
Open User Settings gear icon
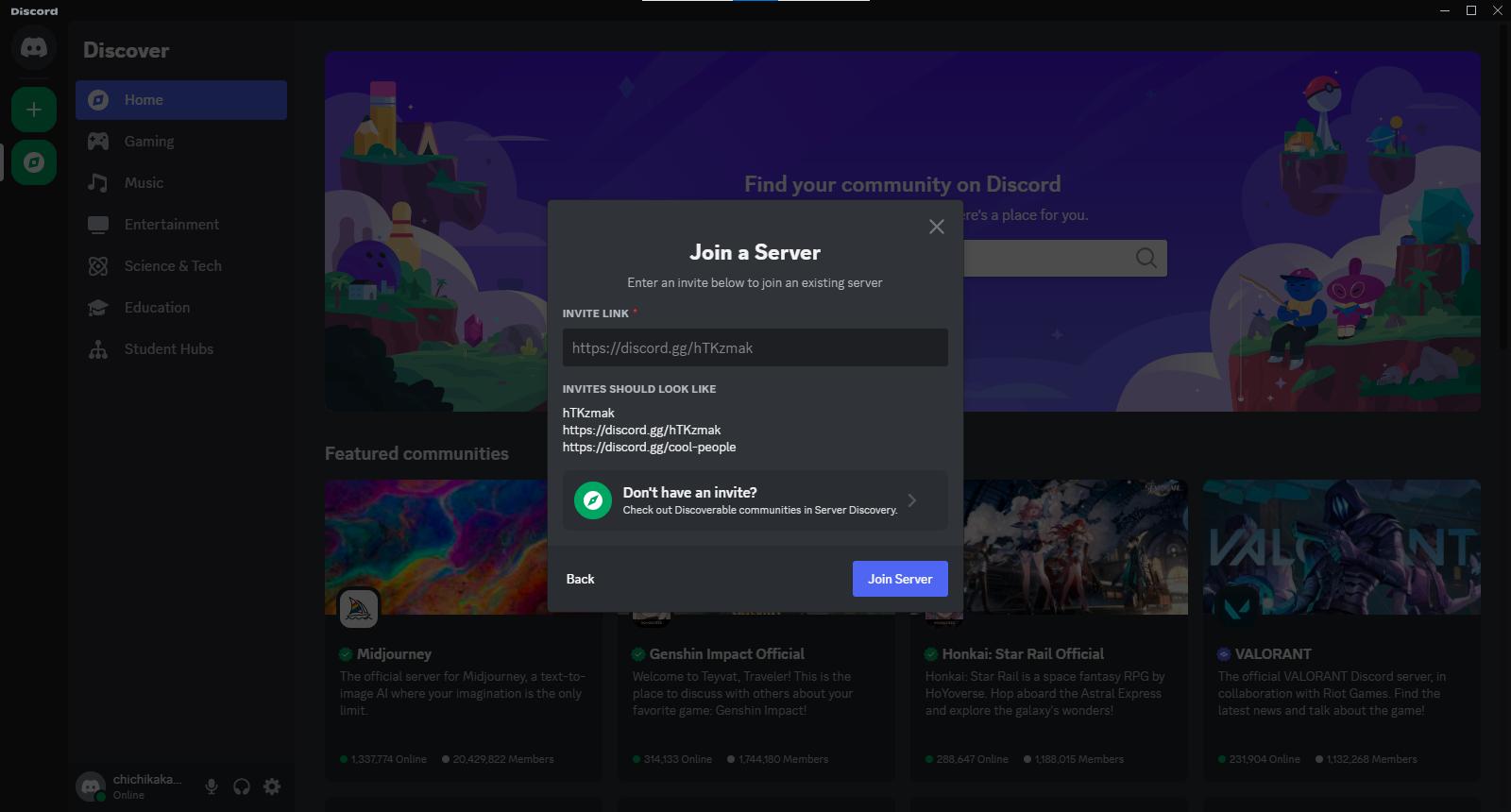click(x=272, y=787)
